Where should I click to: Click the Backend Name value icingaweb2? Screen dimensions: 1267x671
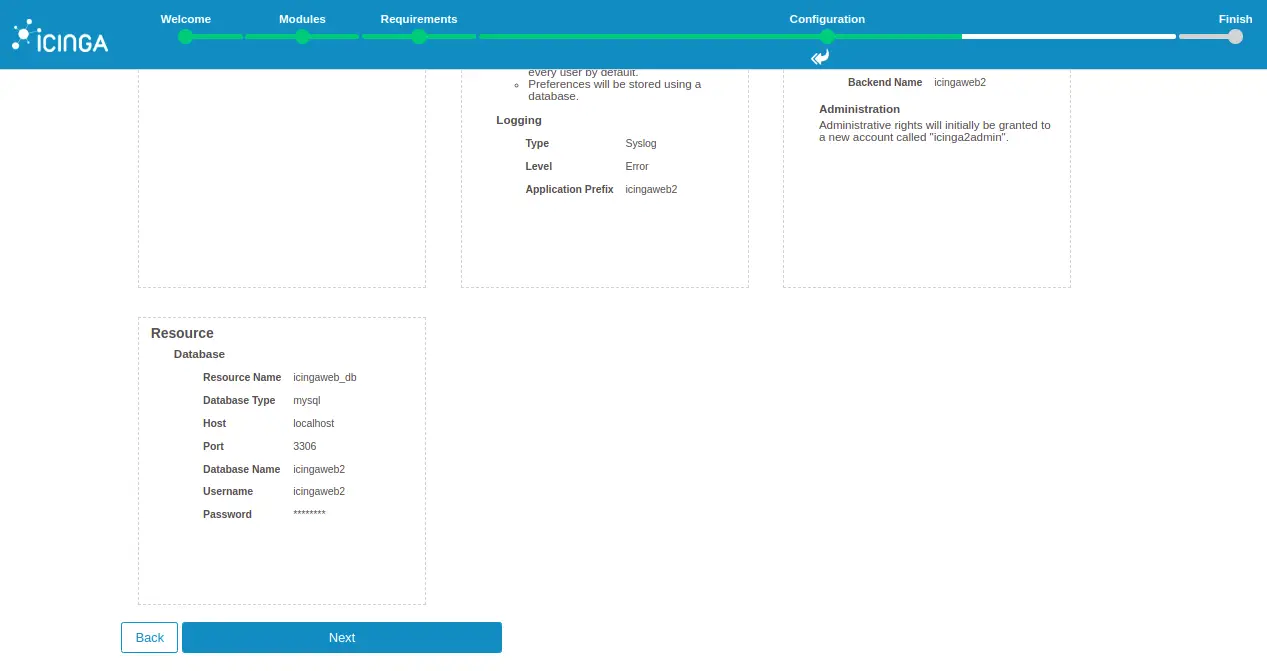click(960, 82)
